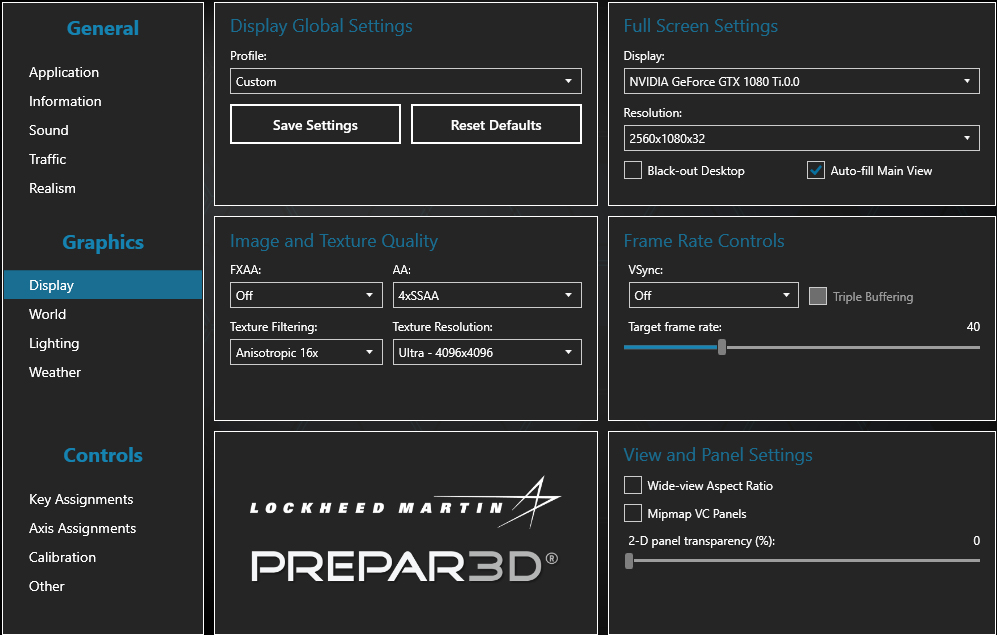The image size is (997, 635).
Task: Expand the Profile dropdown showing Custom
Action: click(x=406, y=81)
